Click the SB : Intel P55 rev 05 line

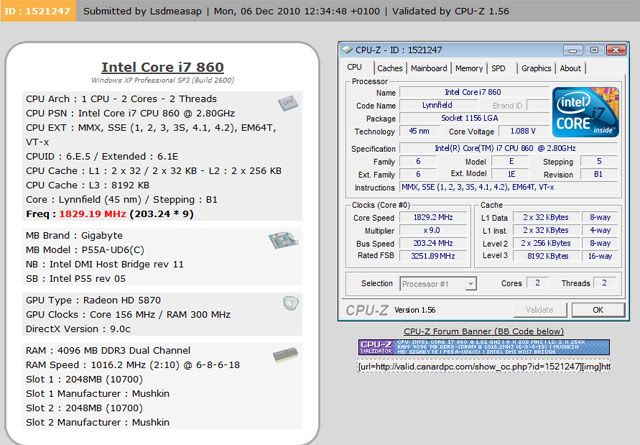coord(76,279)
